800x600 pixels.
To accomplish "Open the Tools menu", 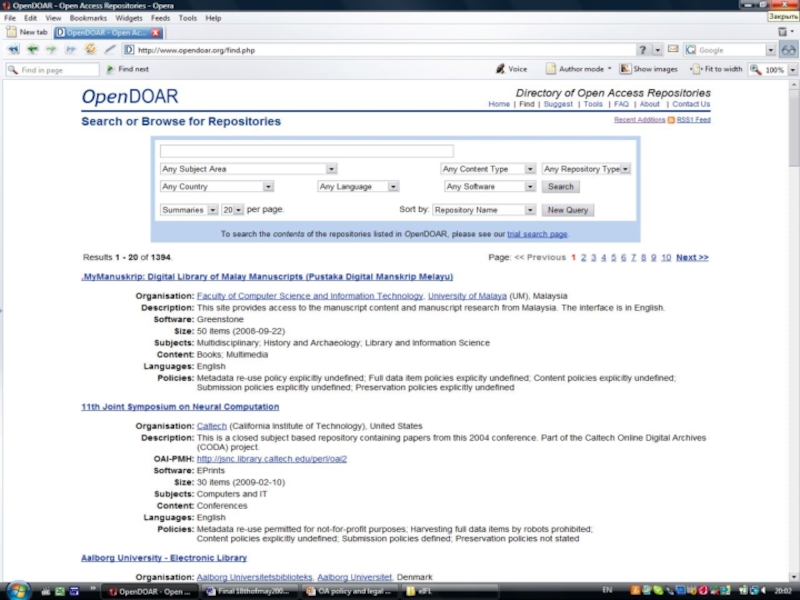I will tap(187, 18).
